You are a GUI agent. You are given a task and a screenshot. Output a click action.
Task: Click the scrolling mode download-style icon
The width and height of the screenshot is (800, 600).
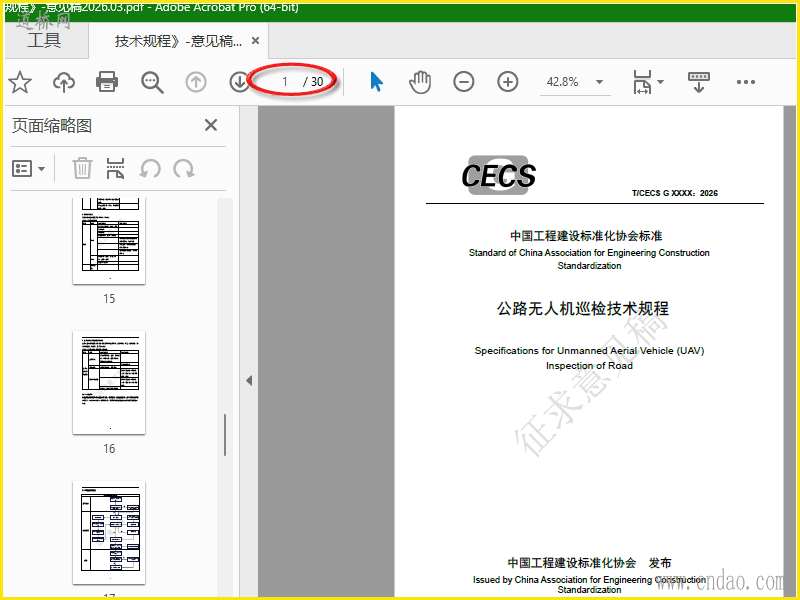point(699,82)
